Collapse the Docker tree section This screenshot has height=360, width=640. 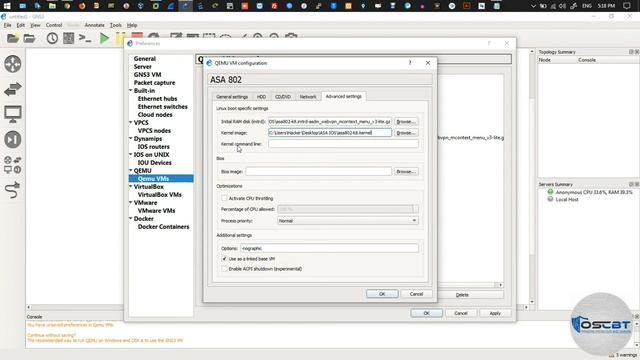click(x=131, y=219)
